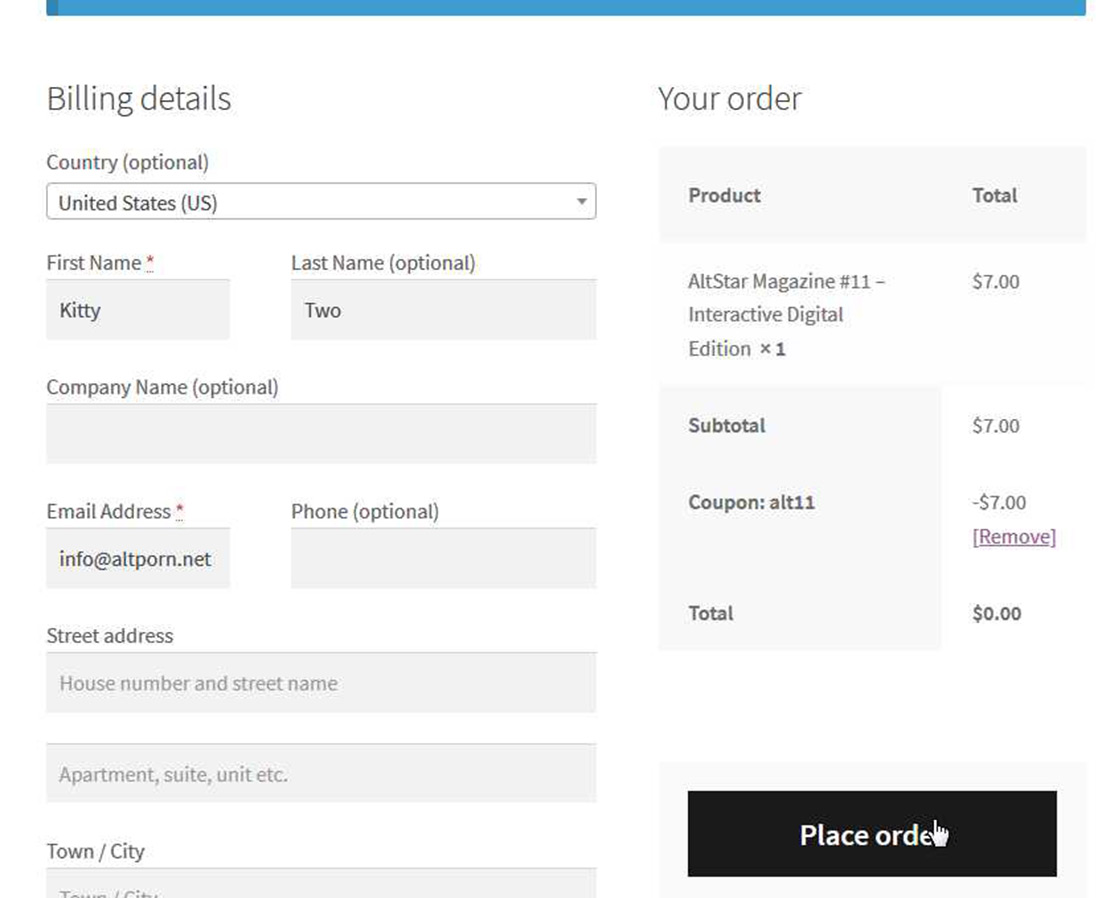
Task: Click the Subtotal row label
Action: pyautogui.click(x=726, y=426)
